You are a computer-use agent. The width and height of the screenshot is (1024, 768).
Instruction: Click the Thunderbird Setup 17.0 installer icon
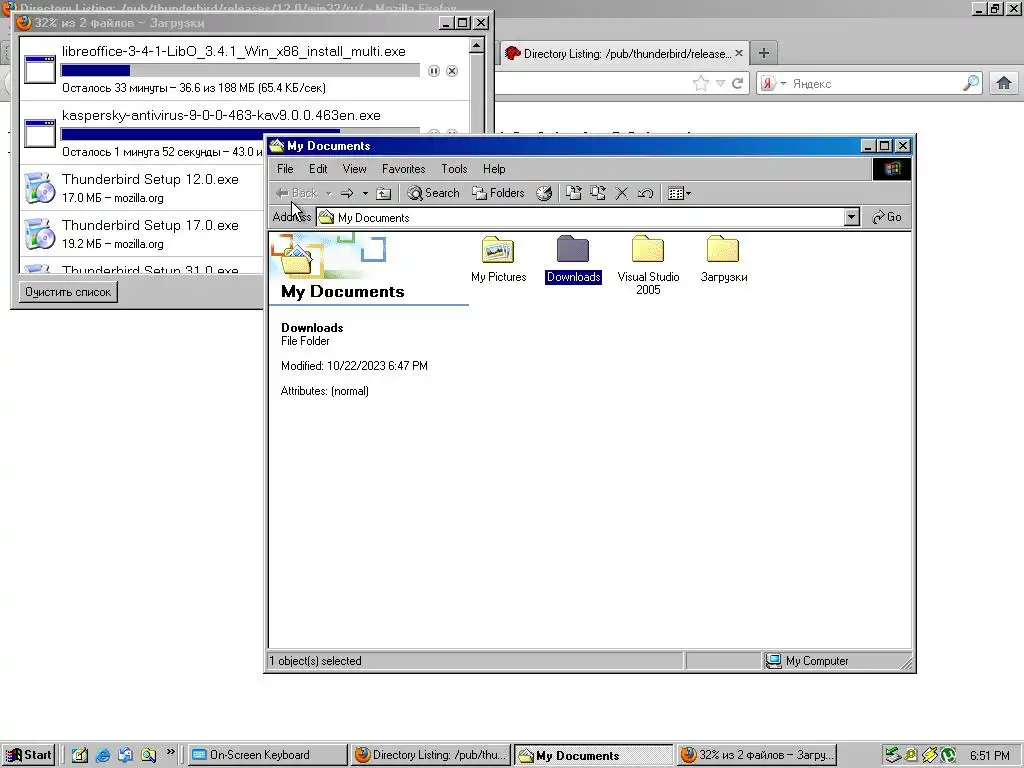pos(40,234)
